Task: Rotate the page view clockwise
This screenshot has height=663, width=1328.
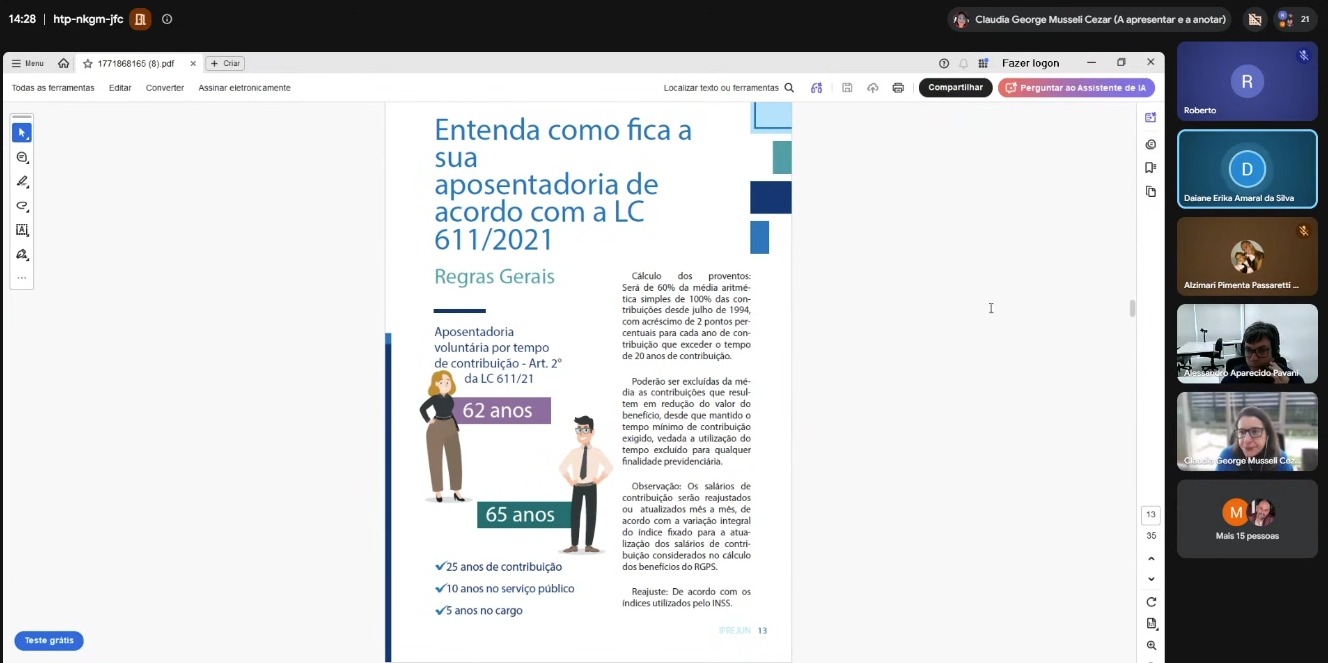Action: 1151,602
